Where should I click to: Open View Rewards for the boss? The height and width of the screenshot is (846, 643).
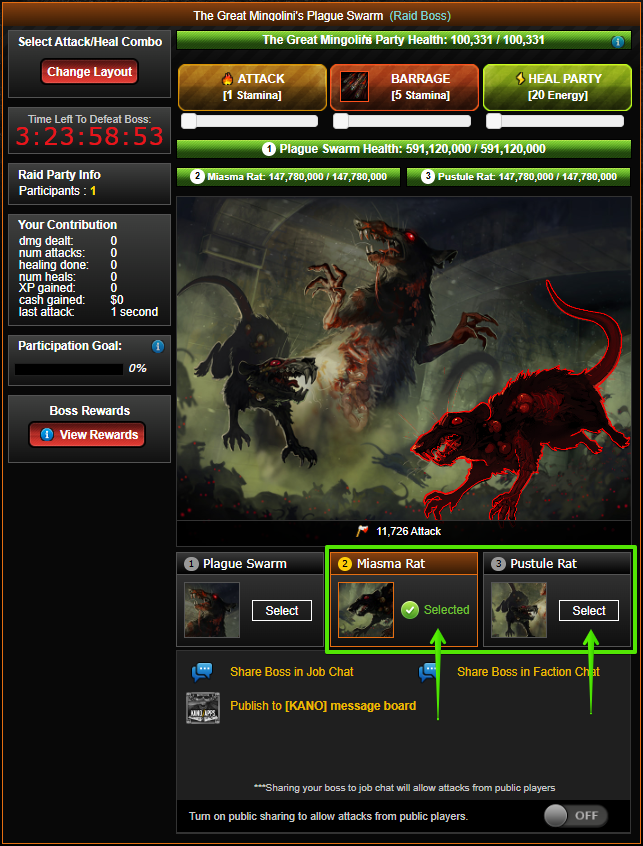tap(87, 435)
